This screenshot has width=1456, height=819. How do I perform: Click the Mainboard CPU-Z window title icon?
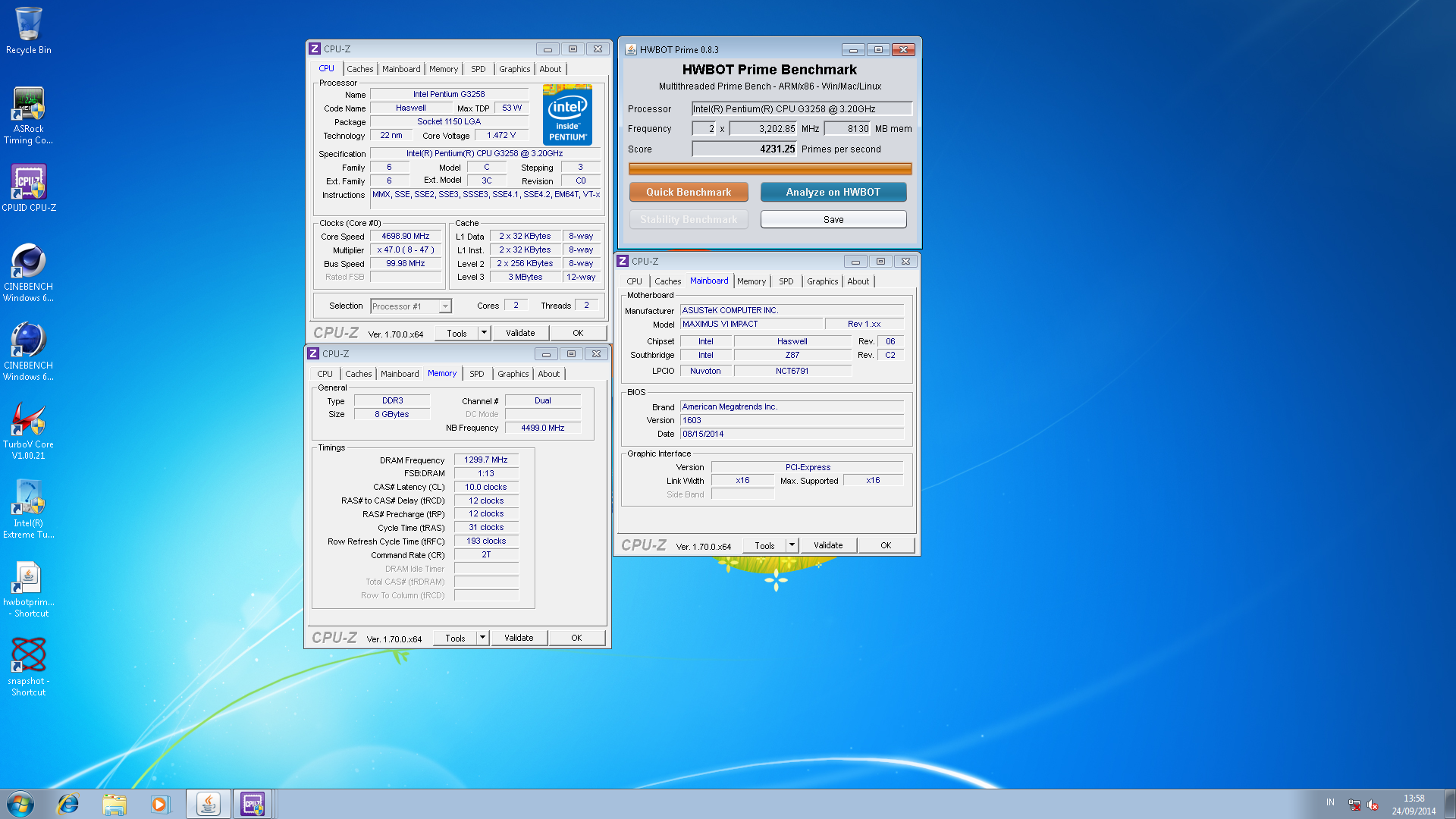tap(623, 261)
